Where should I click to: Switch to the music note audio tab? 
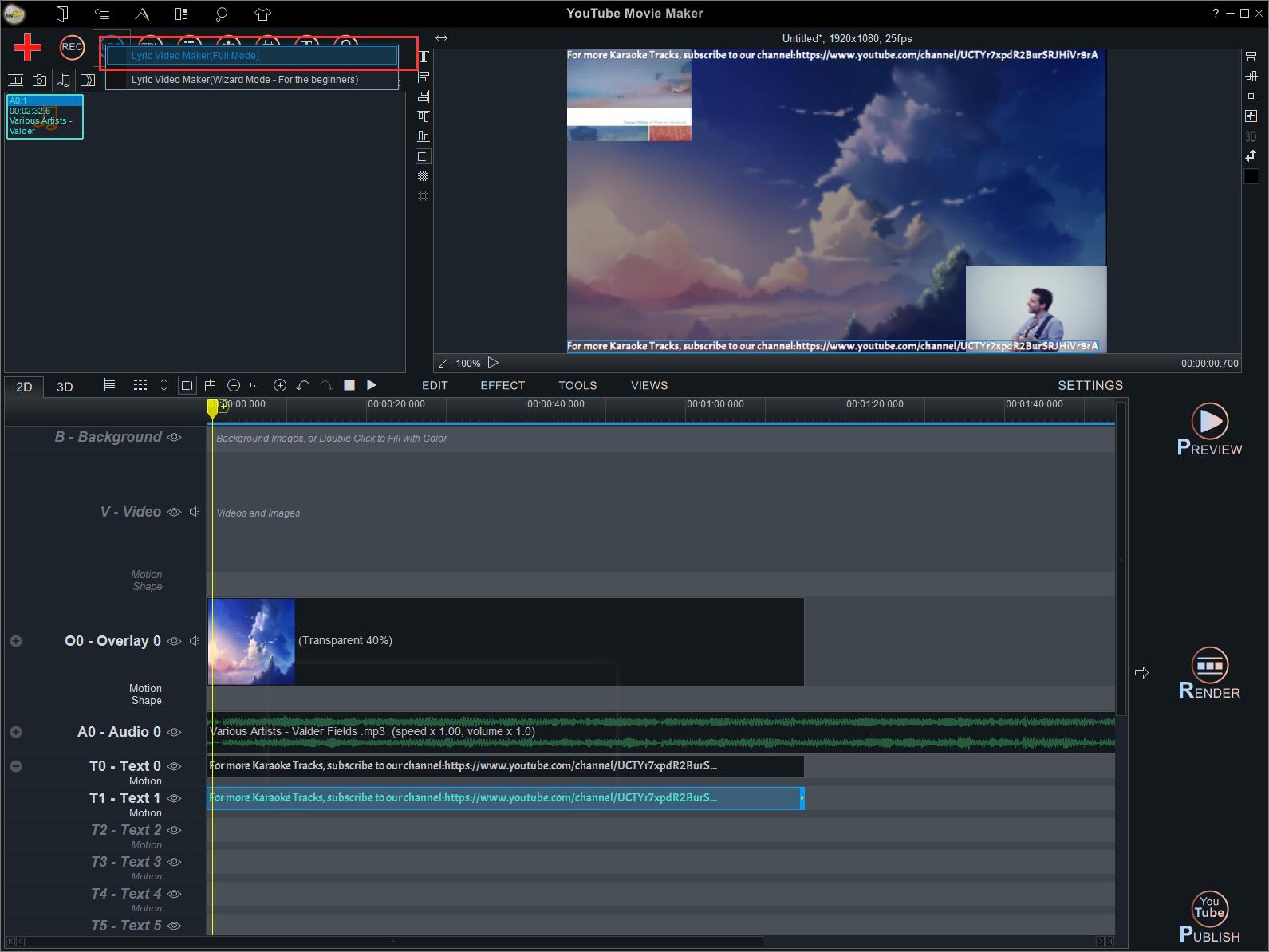(x=64, y=80)
